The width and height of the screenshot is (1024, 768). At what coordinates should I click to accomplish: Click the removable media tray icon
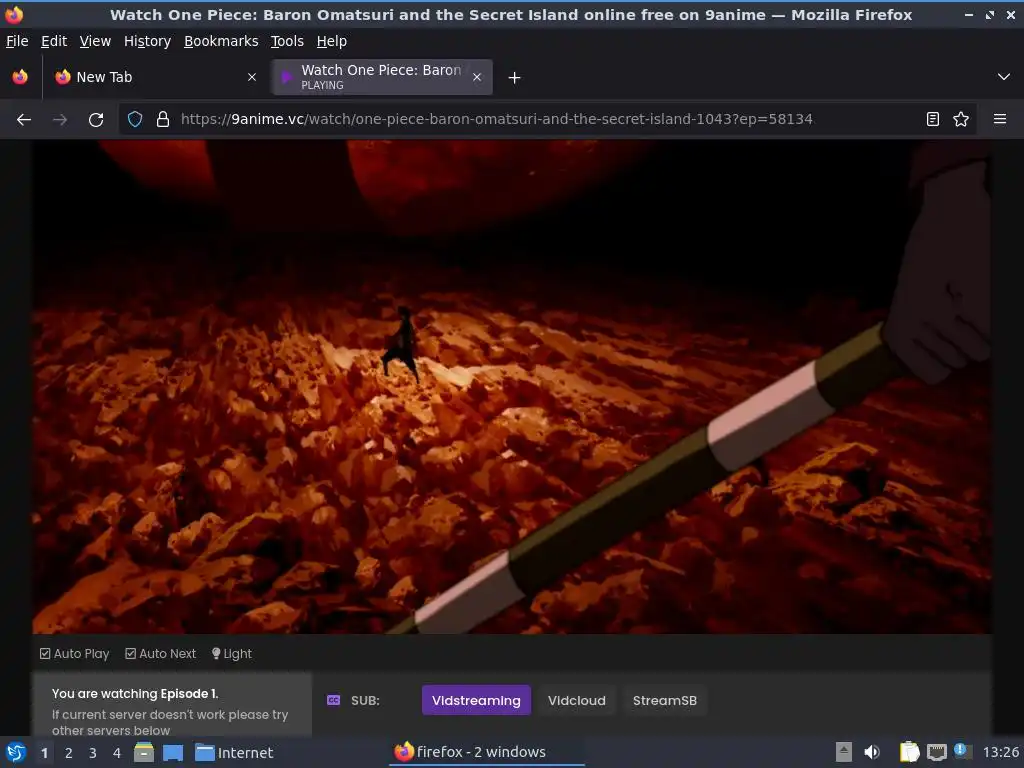click(x=844, y=752)
